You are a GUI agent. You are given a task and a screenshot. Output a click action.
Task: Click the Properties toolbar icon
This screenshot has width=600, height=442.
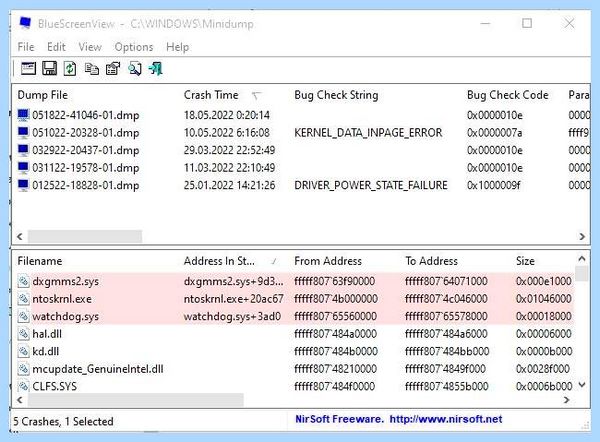click(113, 69)
